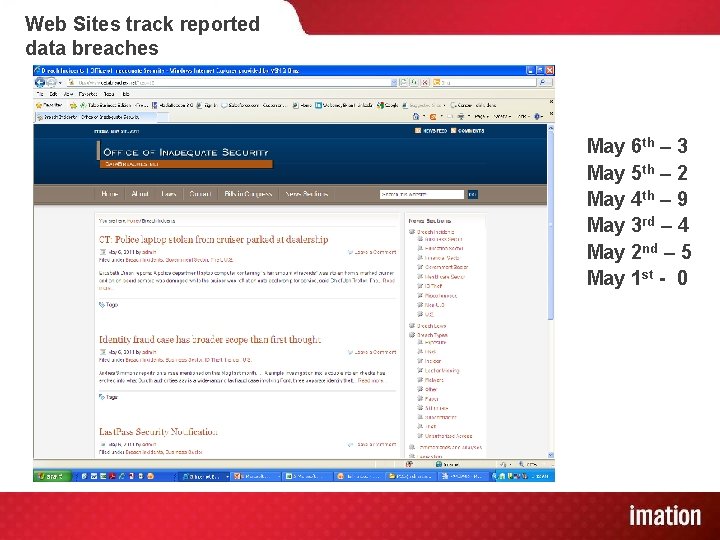Click the blue Help icon in command bar
The height and width of the screenshot is (540, 720).
pos(537,117)
